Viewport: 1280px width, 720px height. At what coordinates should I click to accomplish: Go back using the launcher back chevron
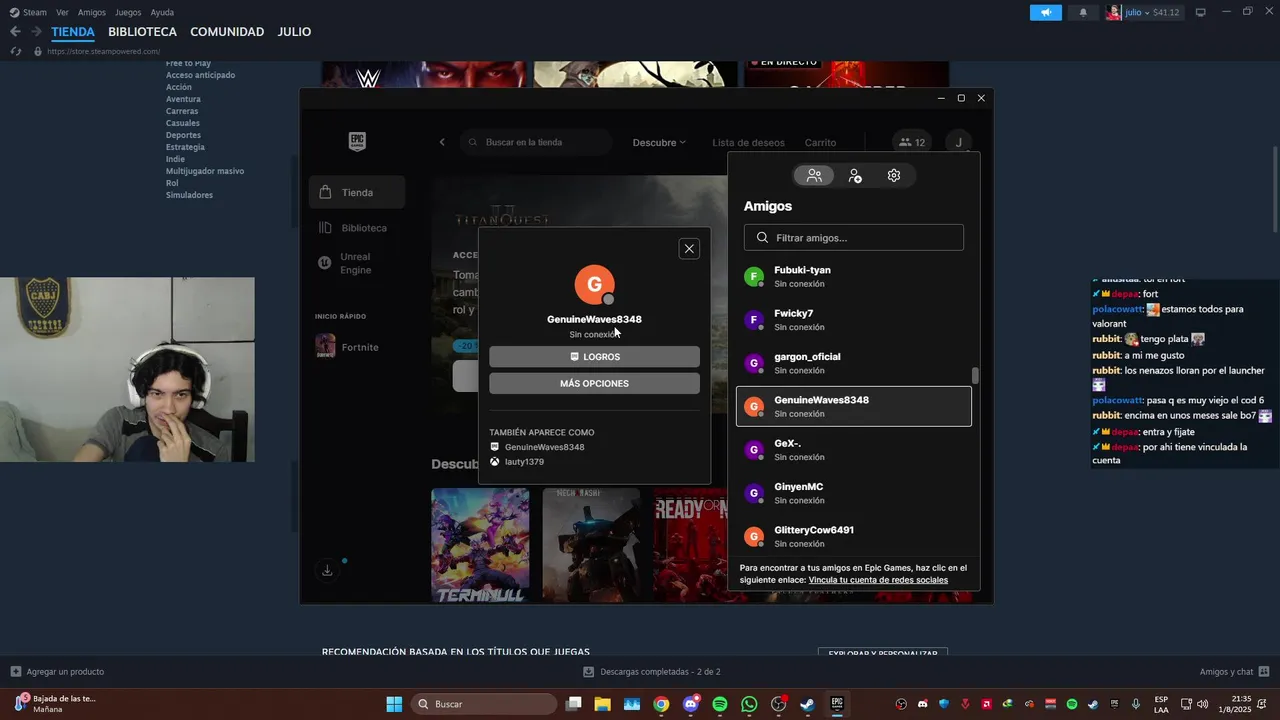coord(442,142)
